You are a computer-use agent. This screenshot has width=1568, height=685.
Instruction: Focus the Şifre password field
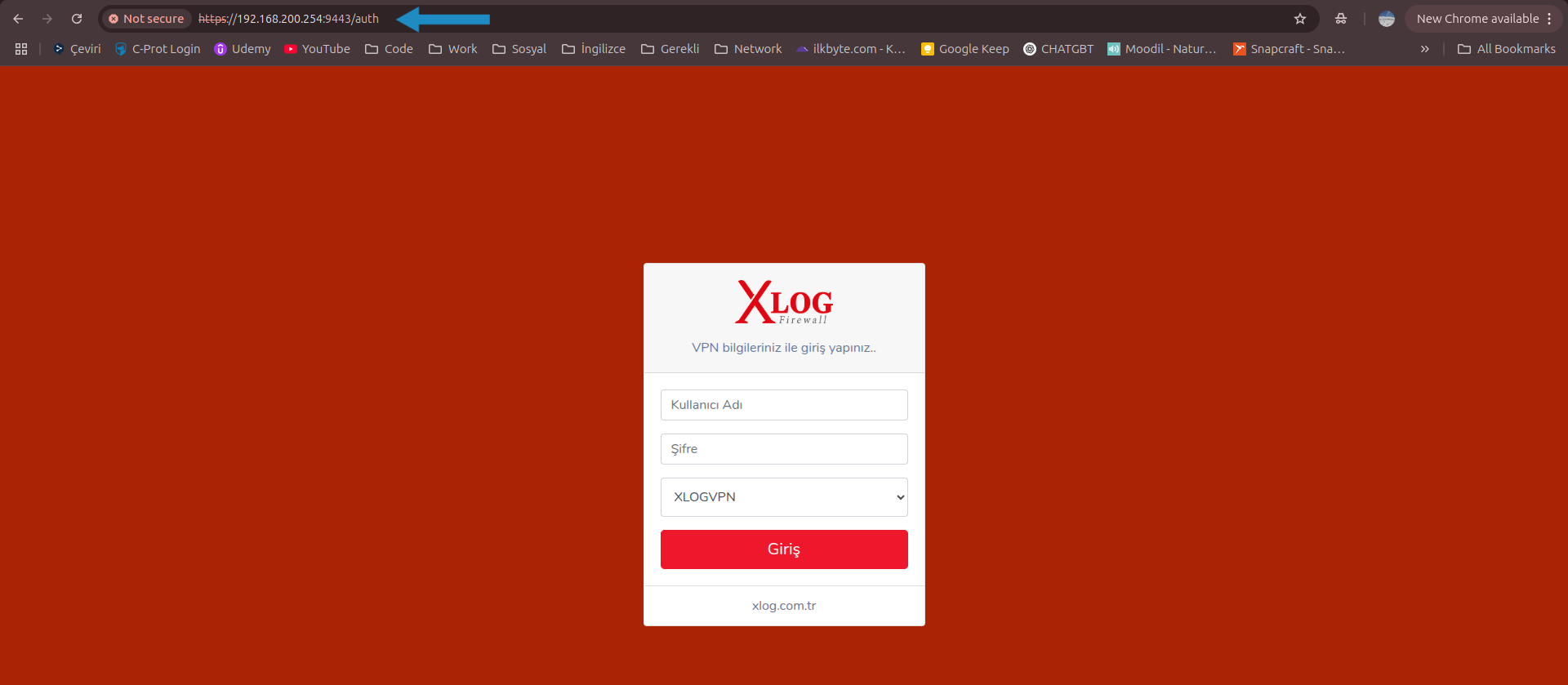tap(784, 449)
